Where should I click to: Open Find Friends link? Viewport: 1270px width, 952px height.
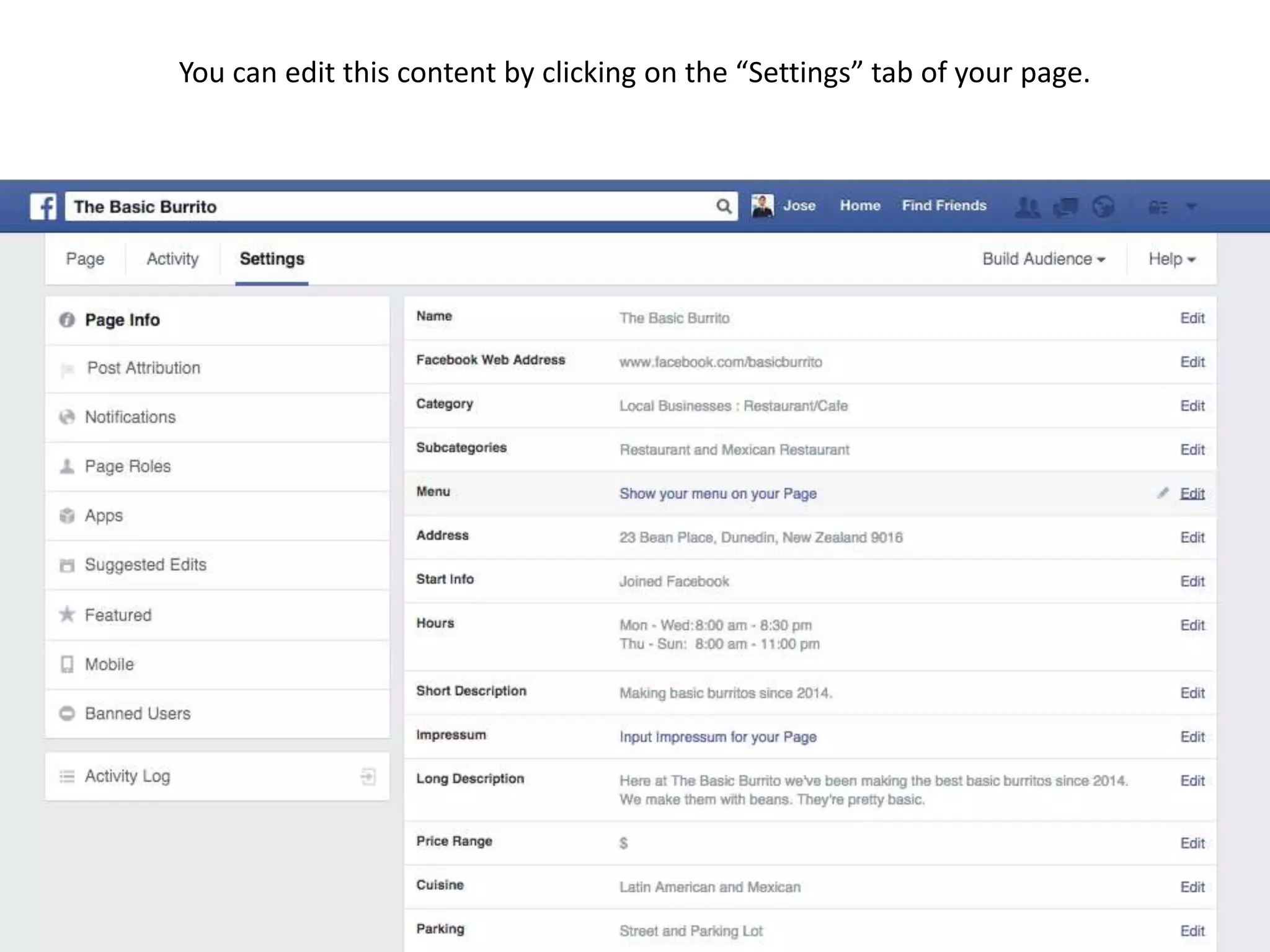(944, 206)
